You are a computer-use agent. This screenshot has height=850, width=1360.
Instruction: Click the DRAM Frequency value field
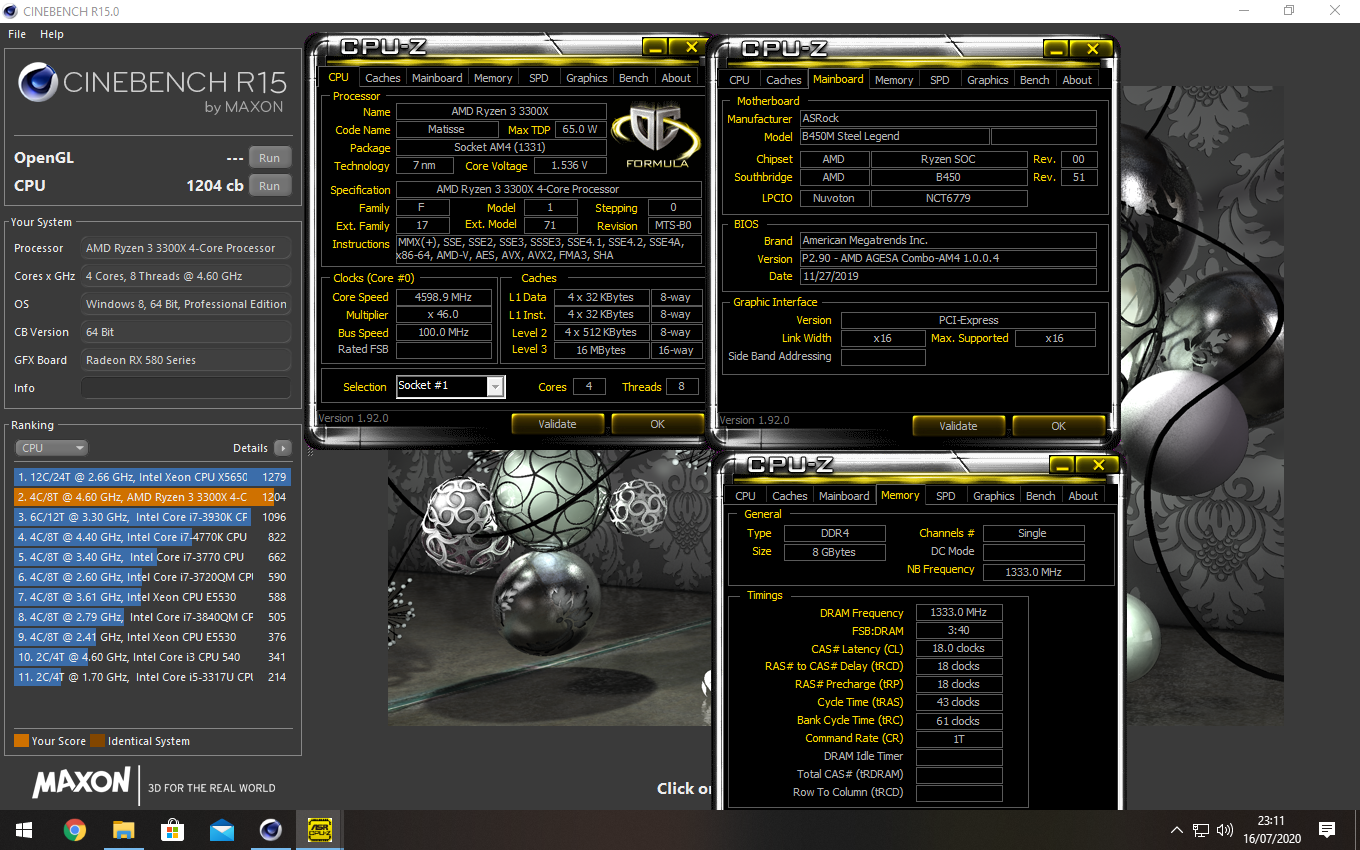click(958, 613)
